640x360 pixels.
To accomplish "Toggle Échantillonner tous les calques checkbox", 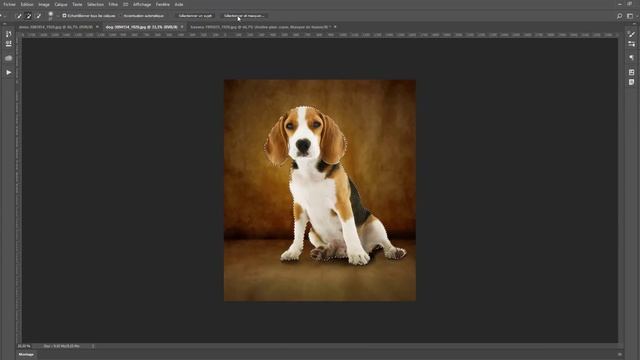I will click(x=64, y=16).
